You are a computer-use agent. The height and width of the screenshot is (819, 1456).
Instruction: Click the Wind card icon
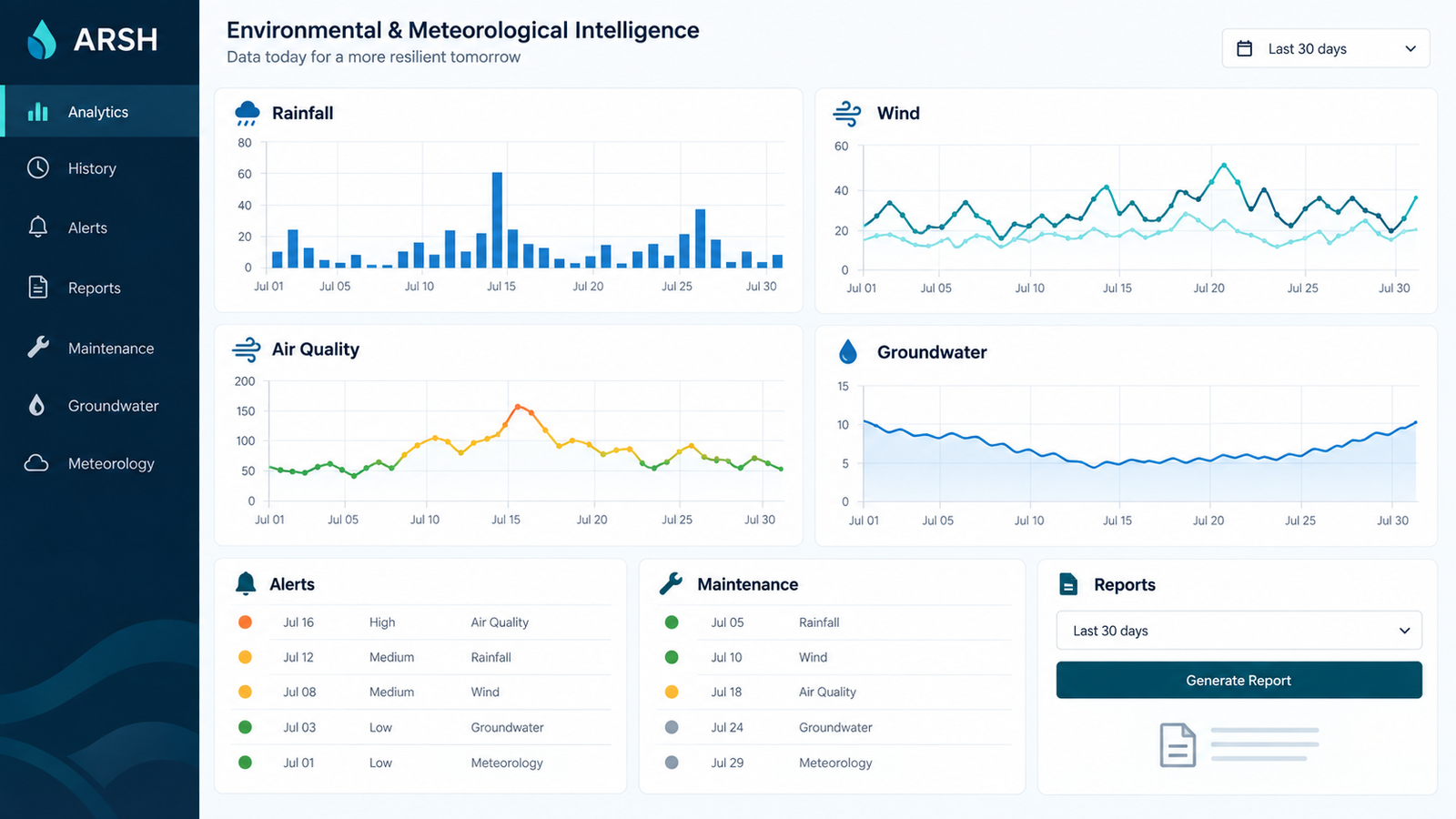click(847, 113)
